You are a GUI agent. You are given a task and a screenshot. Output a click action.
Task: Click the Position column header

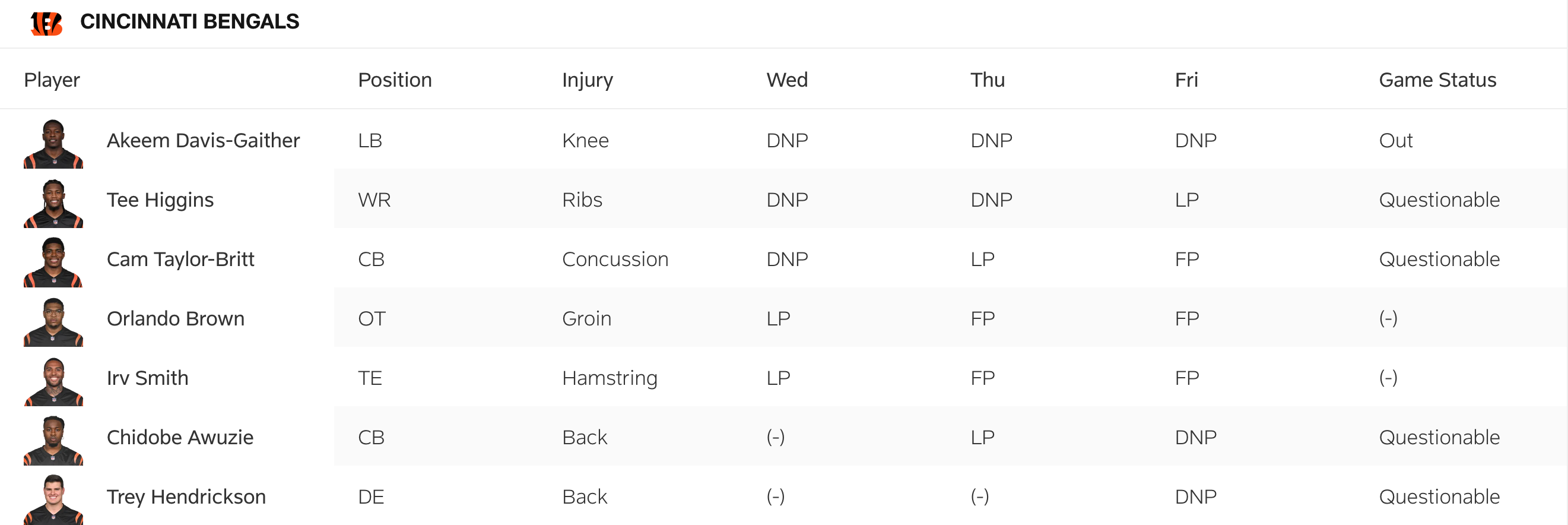pyautogui.click(x=395, y=80)
